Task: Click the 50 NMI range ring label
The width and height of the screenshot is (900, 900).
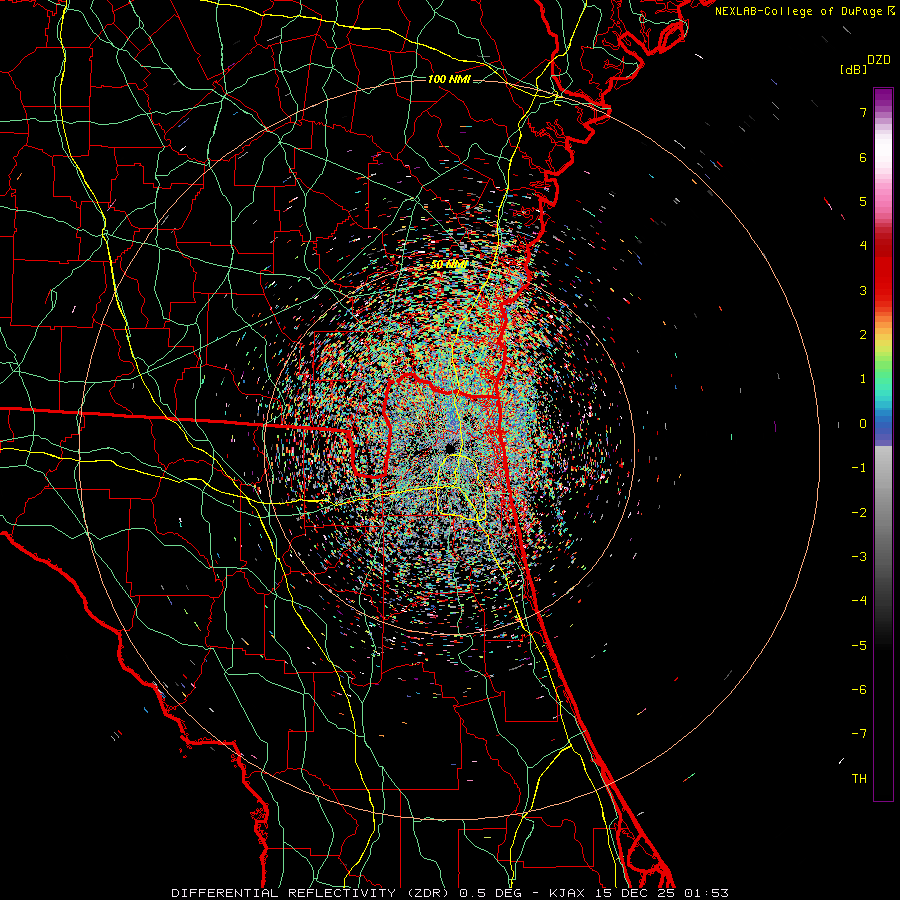Action: coord(449,265)
